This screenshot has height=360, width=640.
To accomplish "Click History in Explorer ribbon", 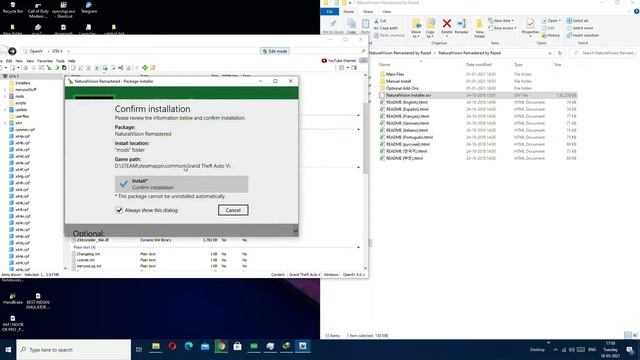I will pyautogui.click(x=551, y=36).
